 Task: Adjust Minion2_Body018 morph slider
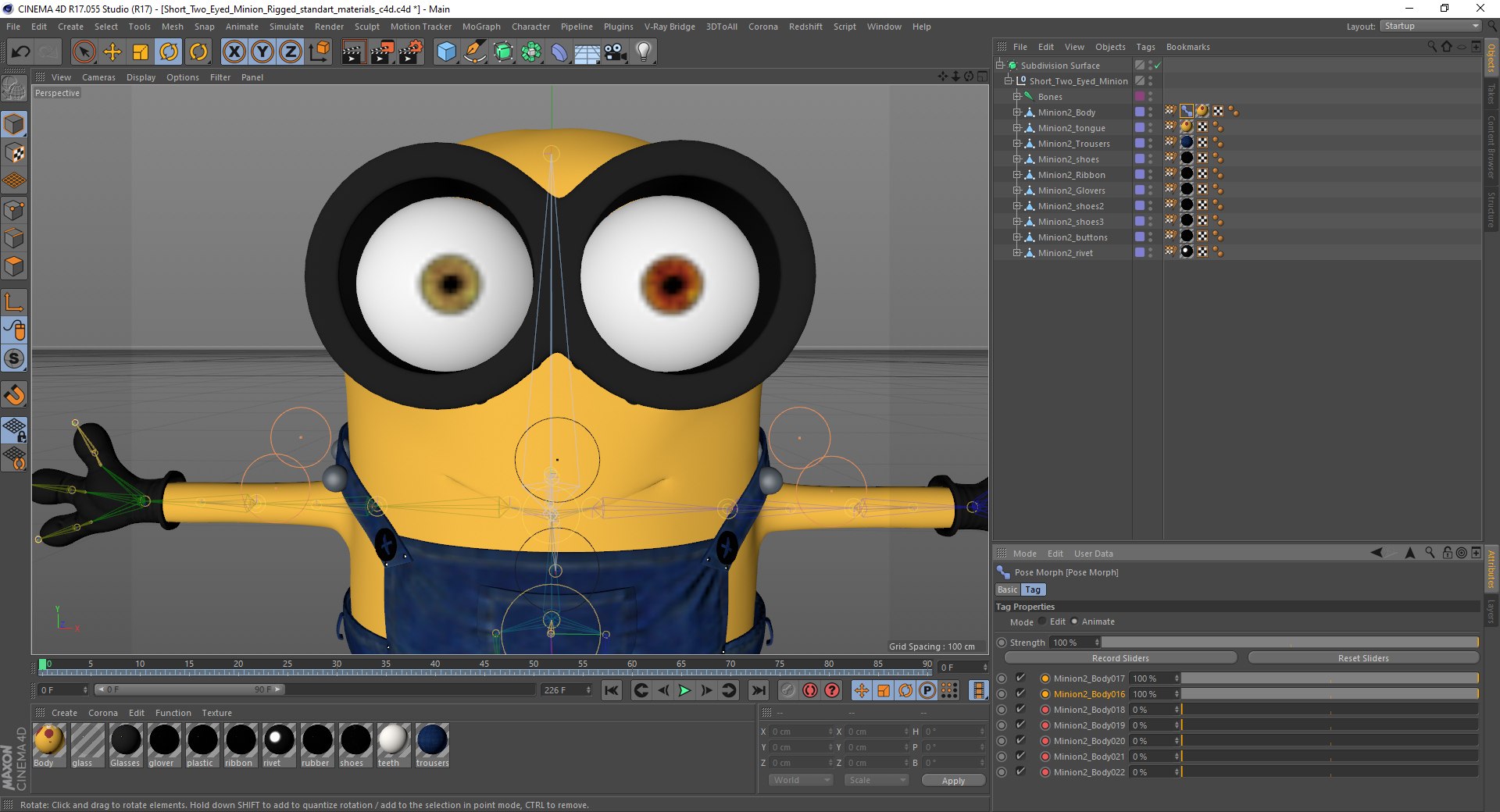[1330, 710]
